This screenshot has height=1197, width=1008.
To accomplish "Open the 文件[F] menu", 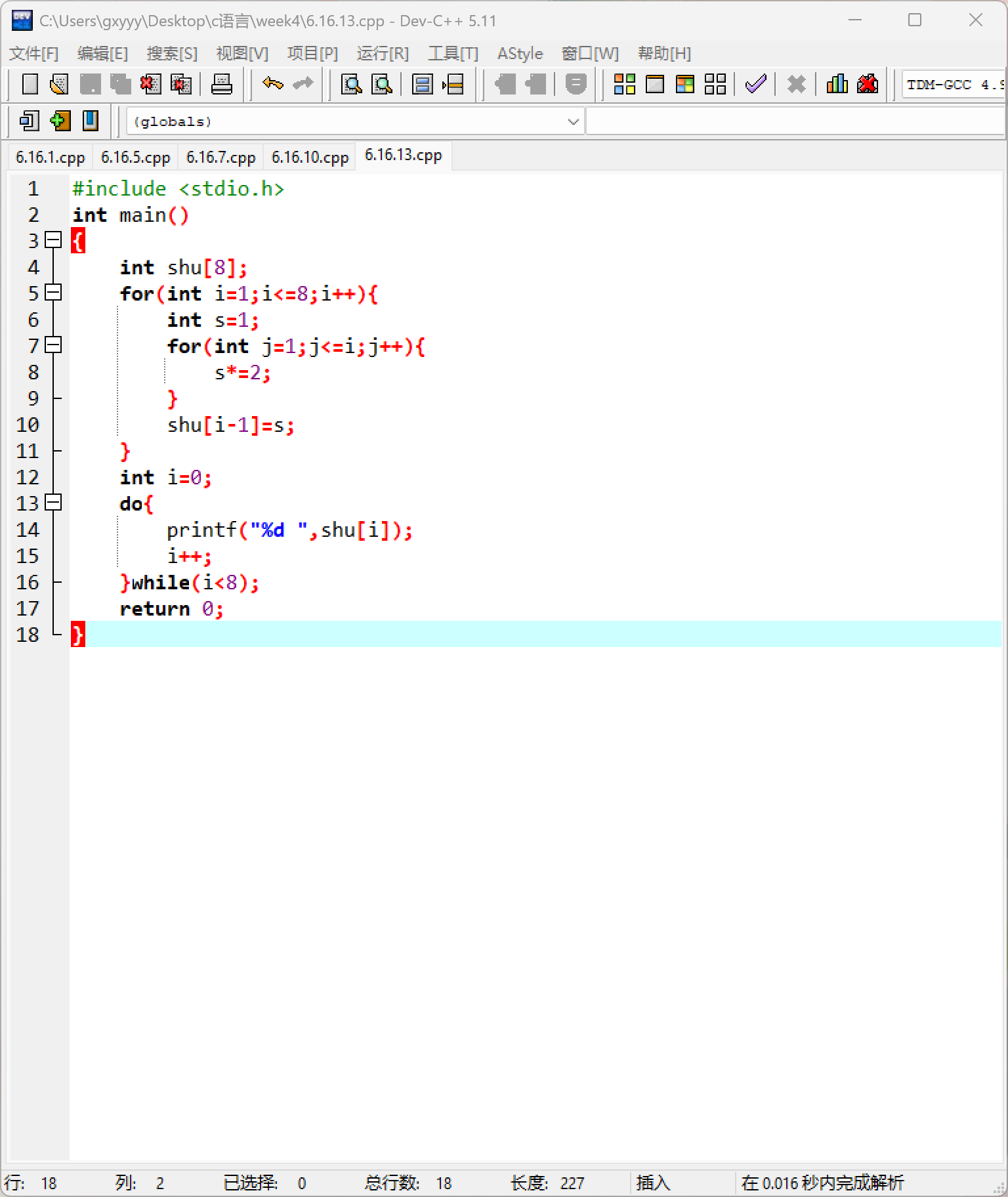I will pyautogui.click(x=34, y=53).
